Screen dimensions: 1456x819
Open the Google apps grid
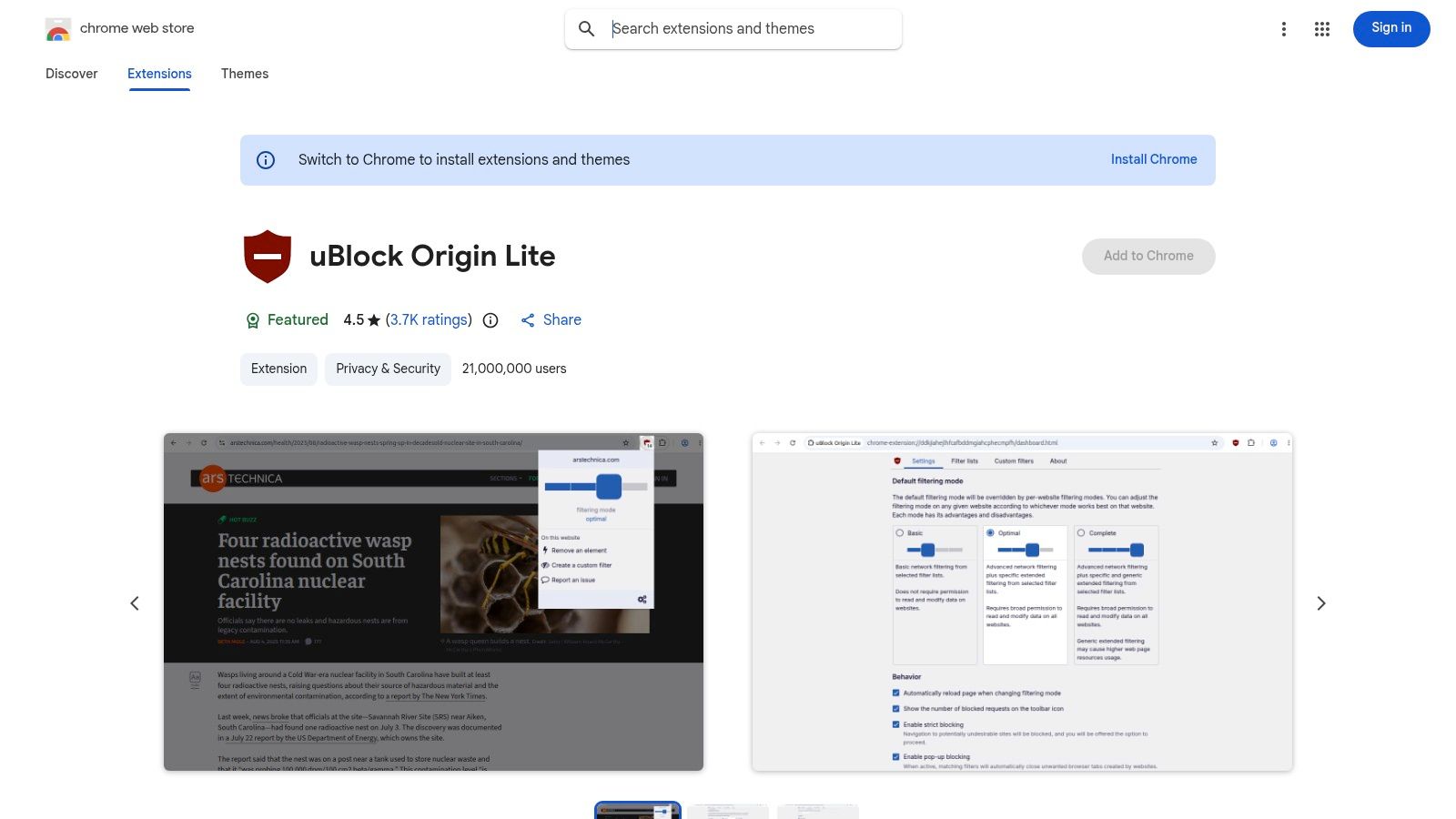1322,29
